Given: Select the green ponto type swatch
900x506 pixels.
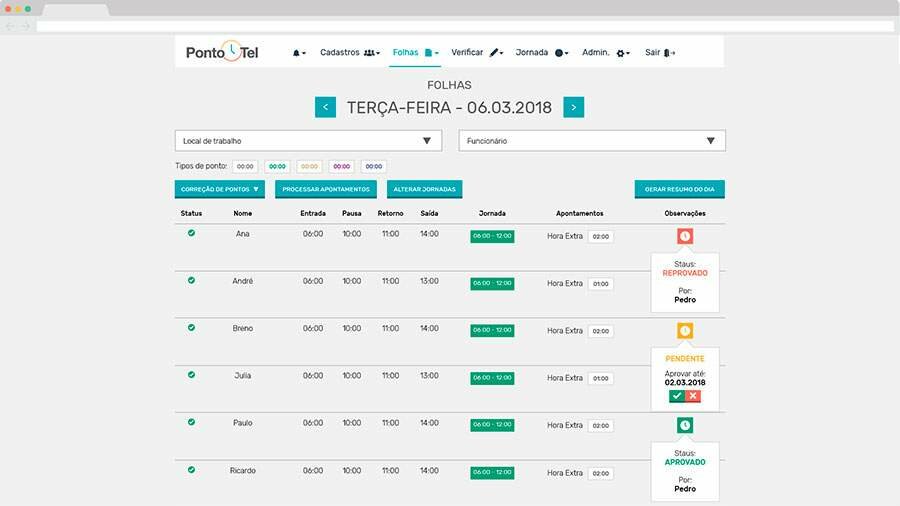Looking at the screenshot, I should pos(277,166).
